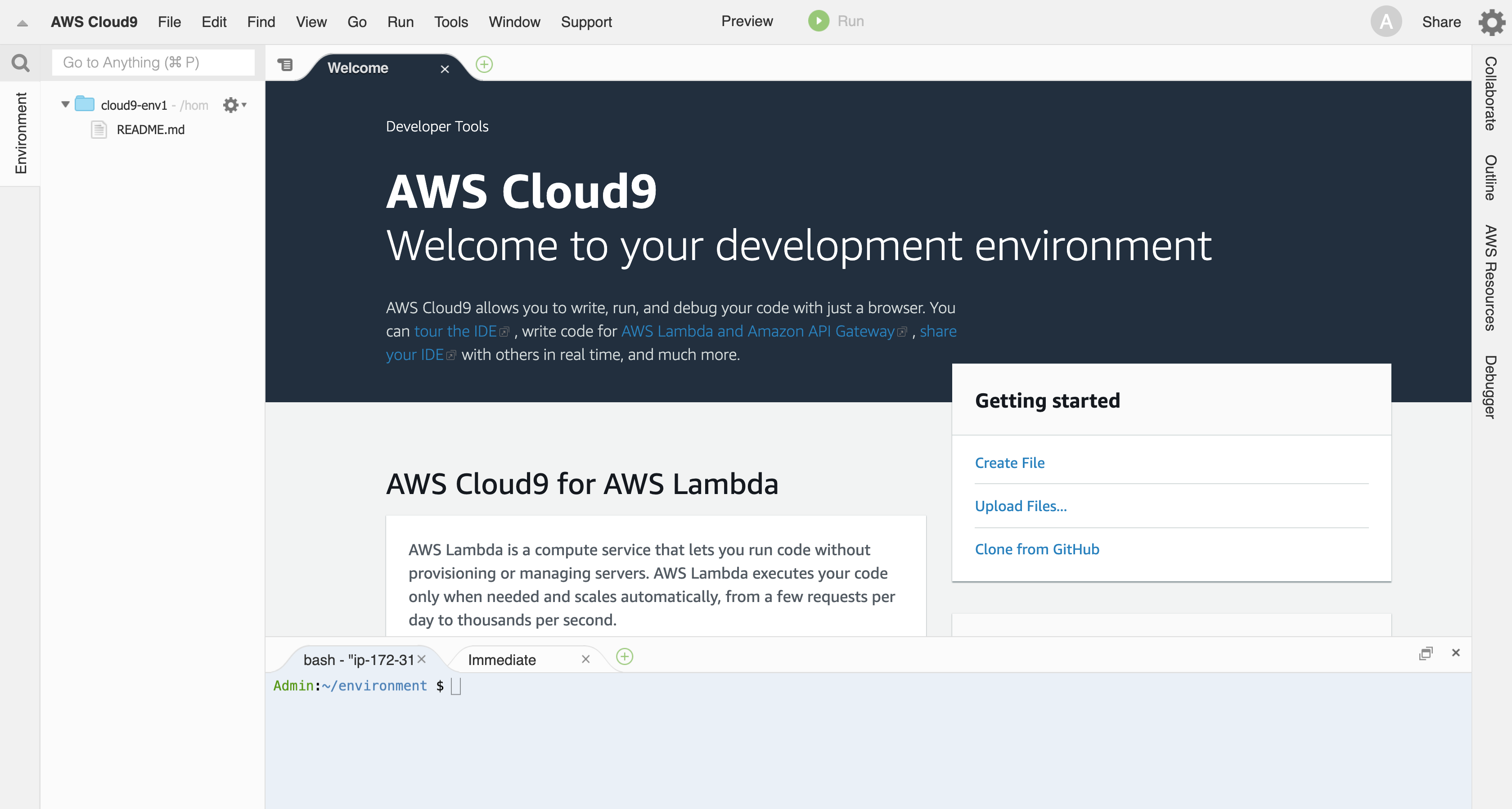Open the Run menu
The width and height of the screenshot is (1512, 809).
coord(400,22)
